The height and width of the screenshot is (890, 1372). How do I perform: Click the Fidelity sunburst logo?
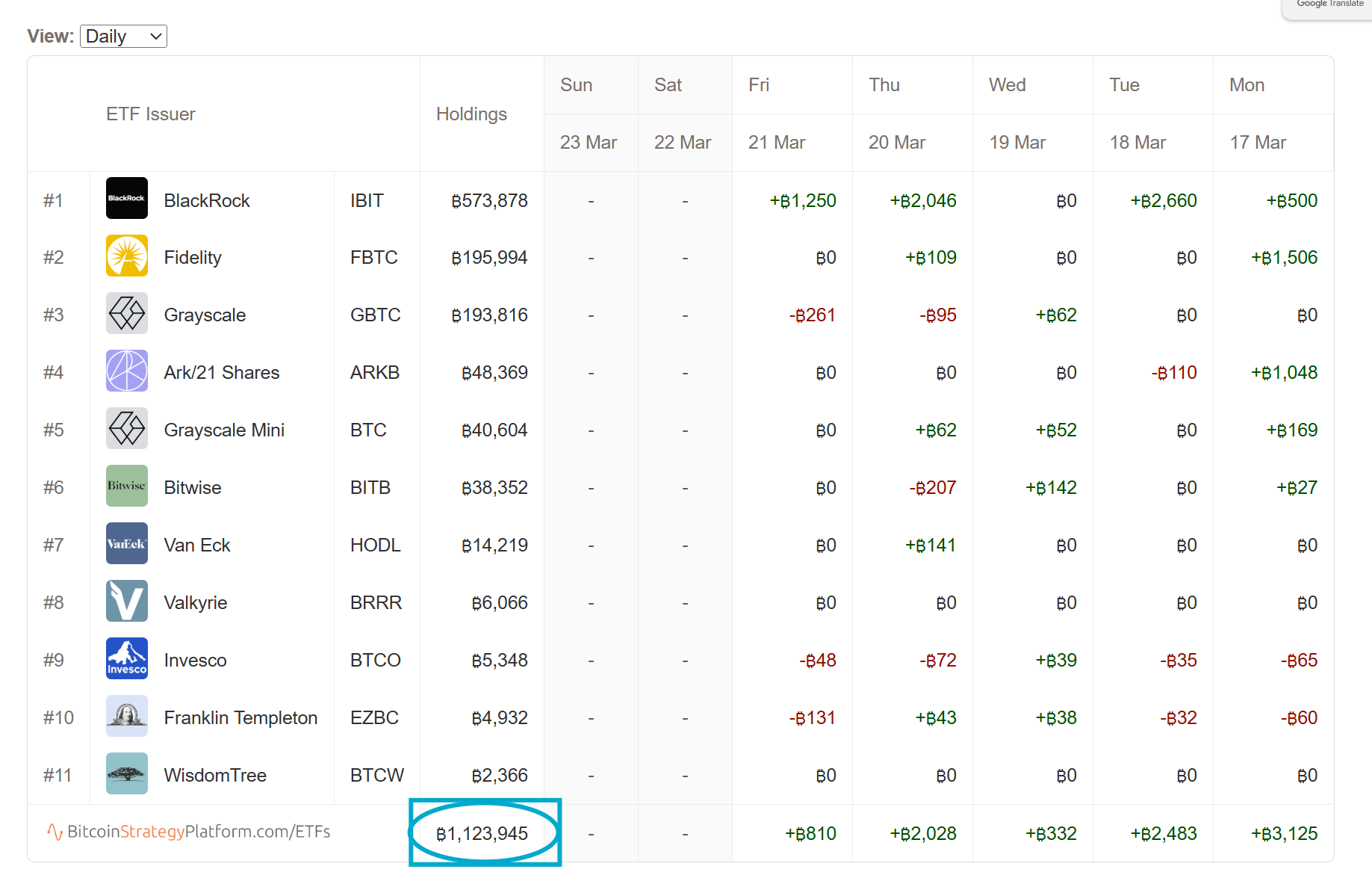click(x=126, y=256)
